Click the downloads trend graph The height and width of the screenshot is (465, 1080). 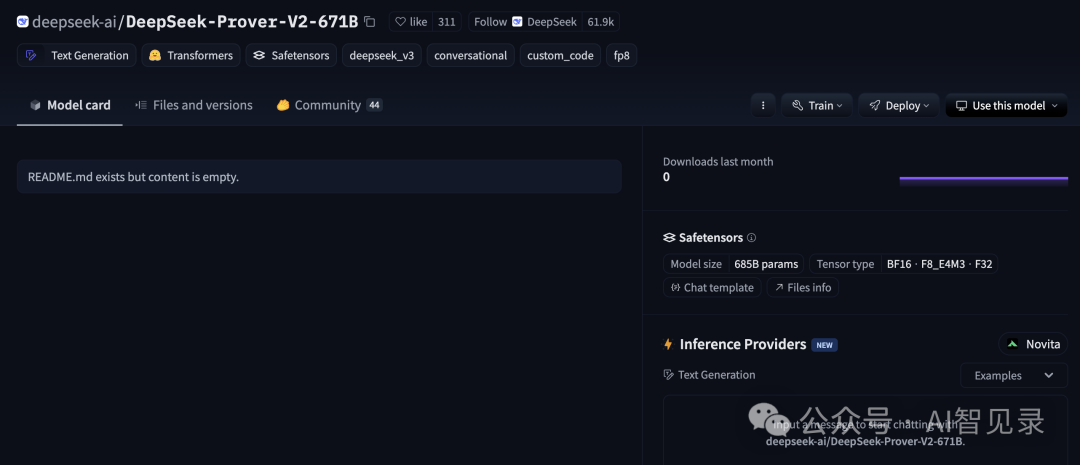(x=984, y=180)
